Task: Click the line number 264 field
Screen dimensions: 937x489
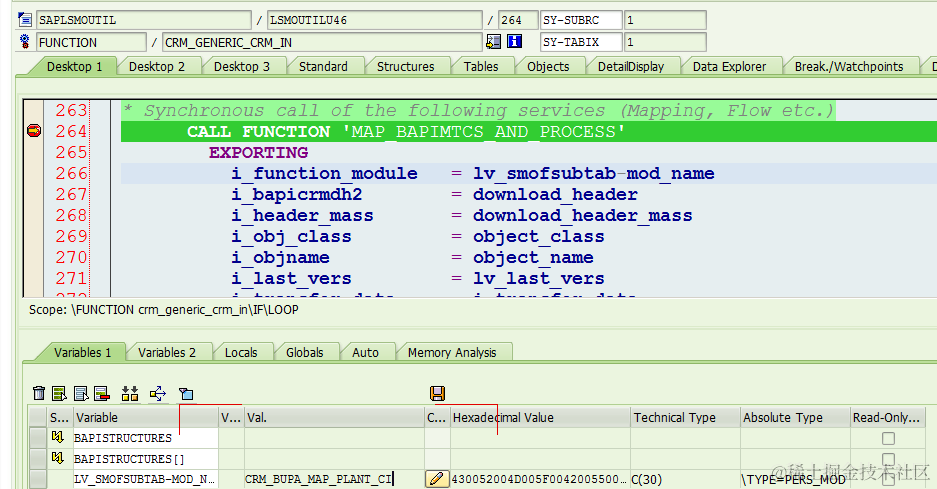Action: pos(518,20)
